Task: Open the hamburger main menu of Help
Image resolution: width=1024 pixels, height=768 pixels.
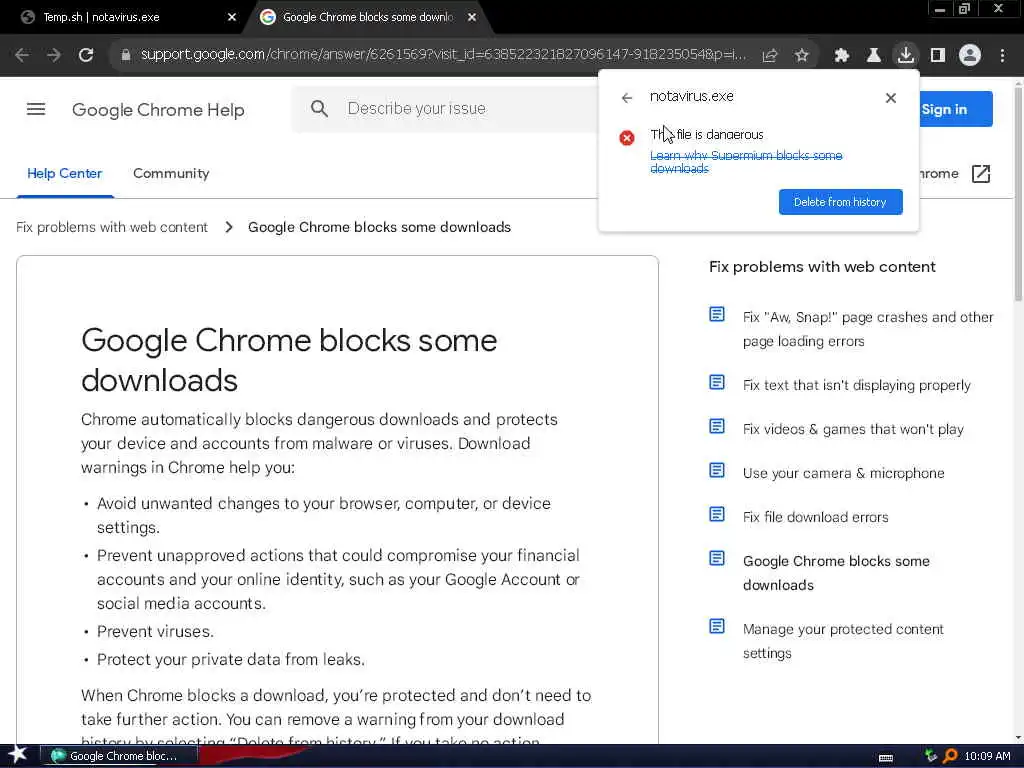Action: click(x=36, y=109)
